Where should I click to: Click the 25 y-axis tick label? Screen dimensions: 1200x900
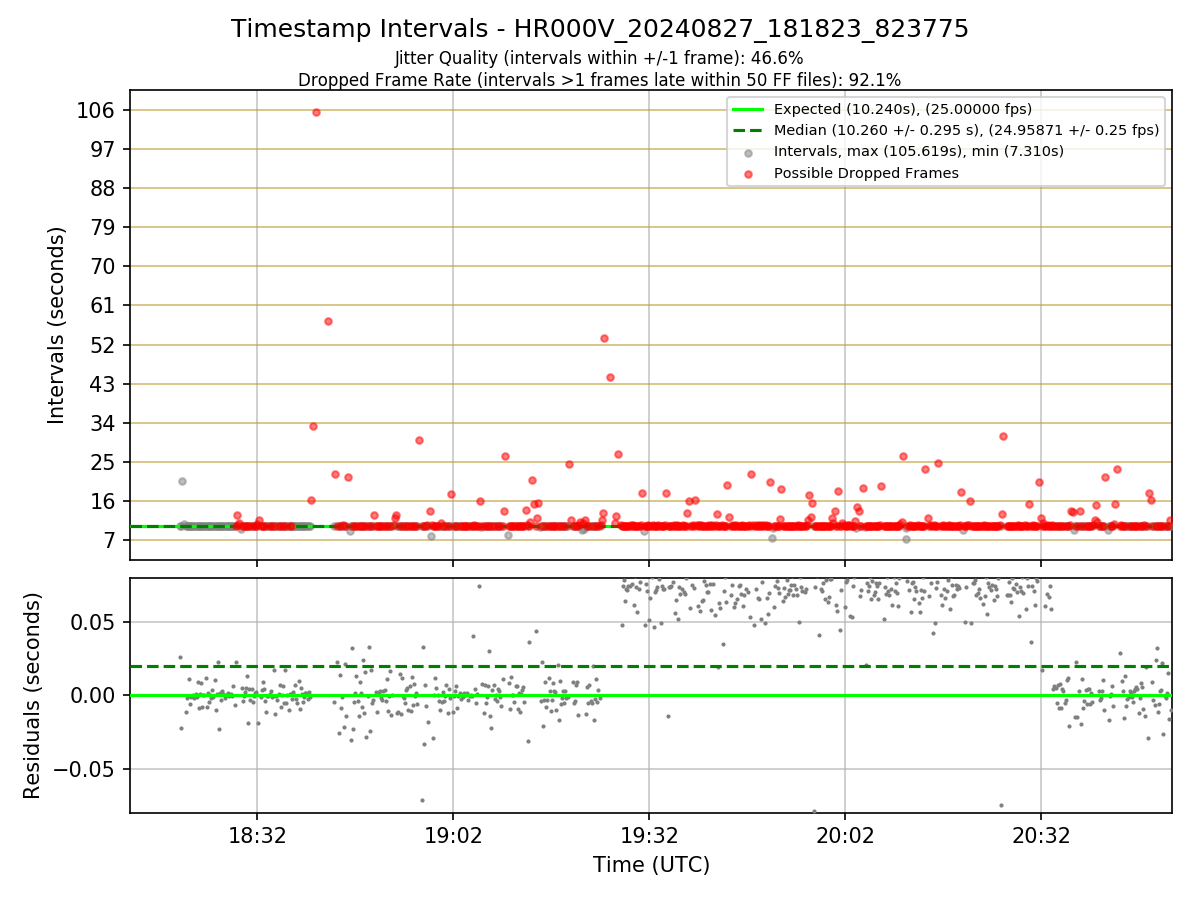[x=105, y=462]
